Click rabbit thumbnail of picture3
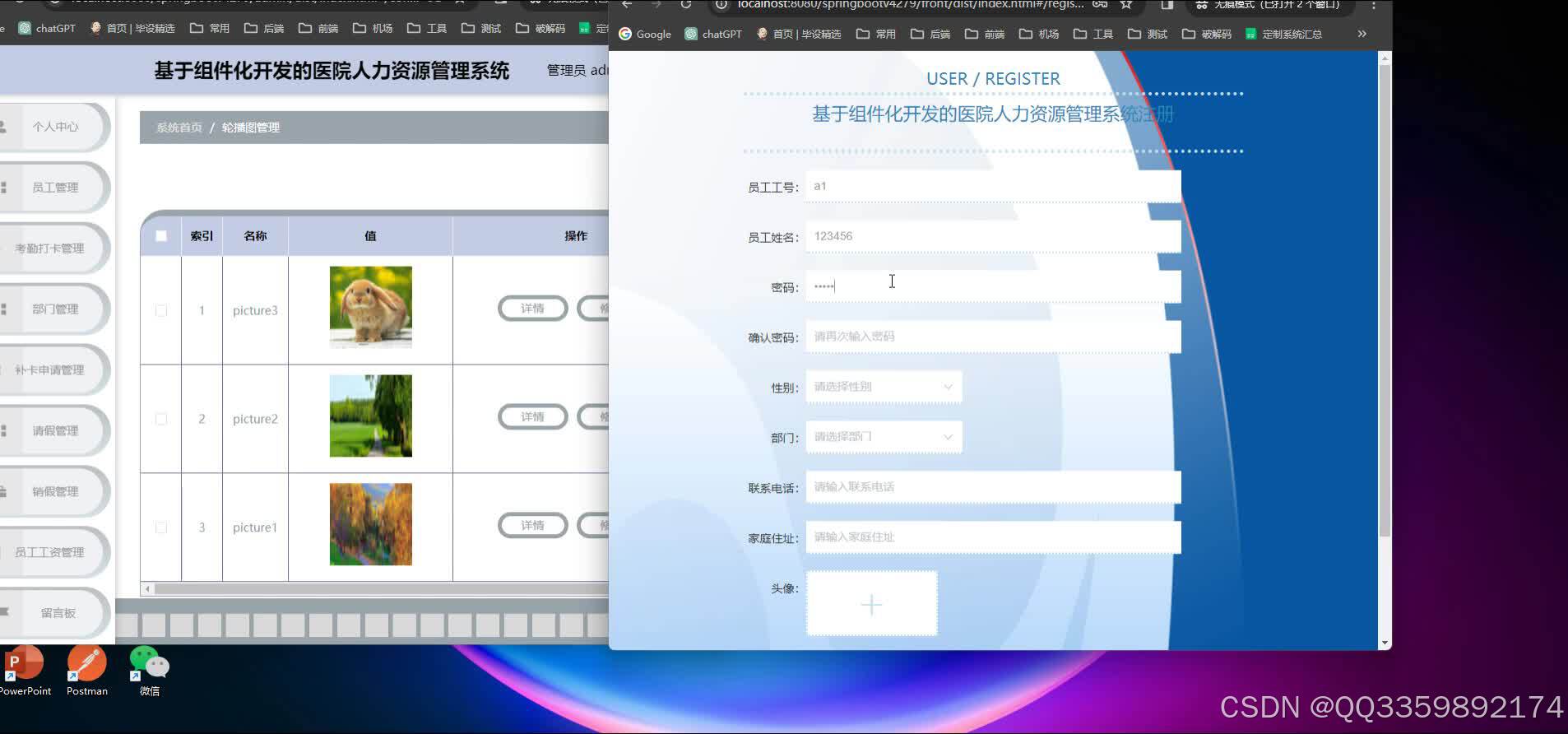 pyautogui.click(x=371, y=307)
